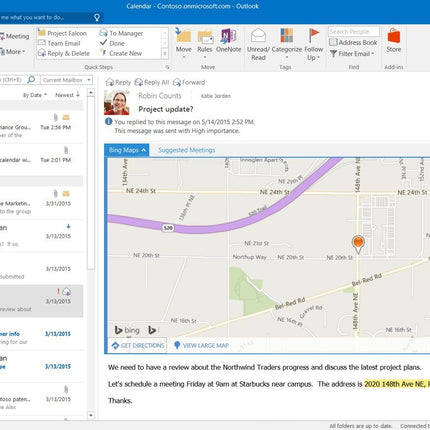Click highlighted address 2020 148th Ave NE

(x=397, y=384)
